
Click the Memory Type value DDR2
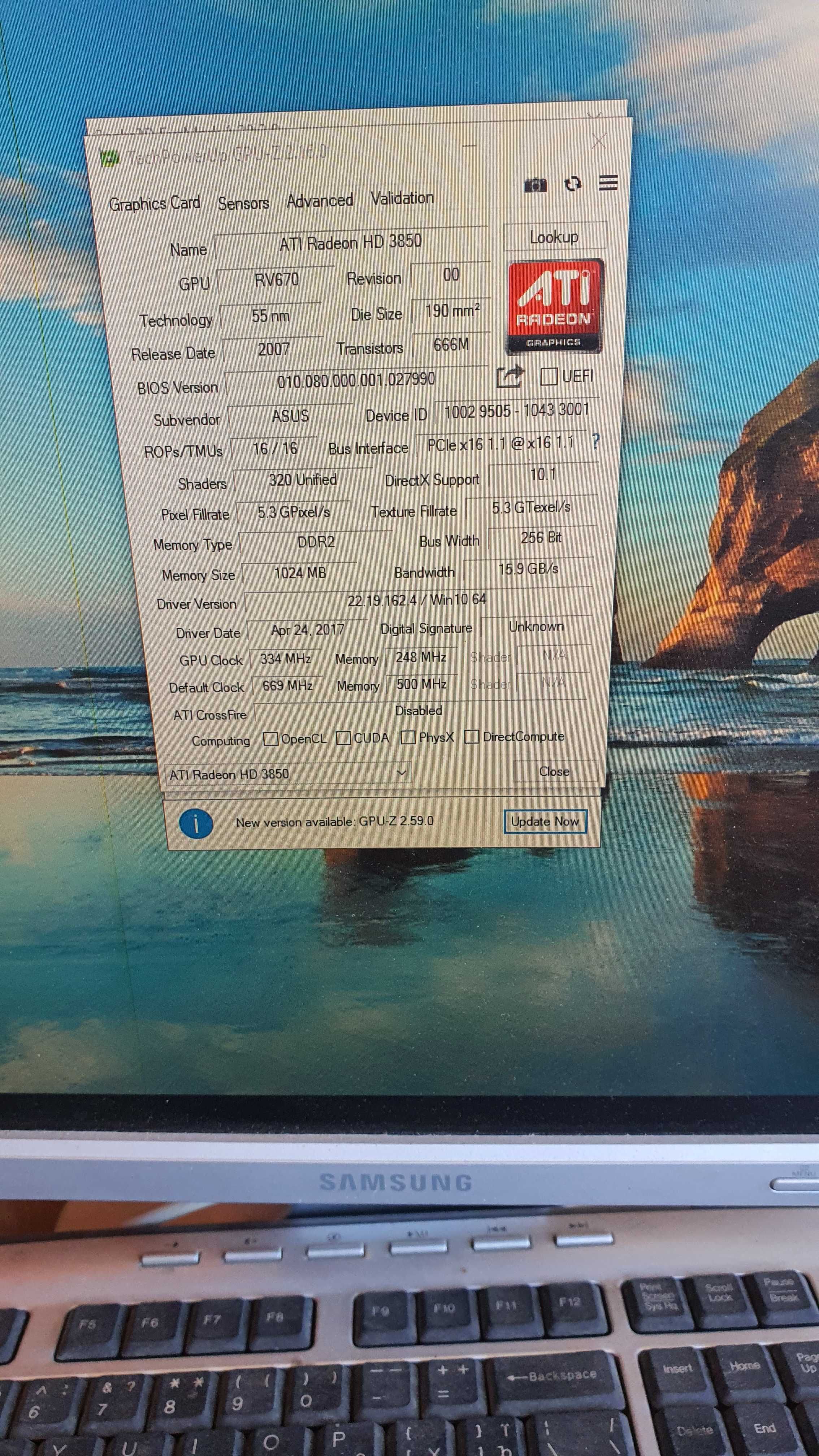coord(315,542)
